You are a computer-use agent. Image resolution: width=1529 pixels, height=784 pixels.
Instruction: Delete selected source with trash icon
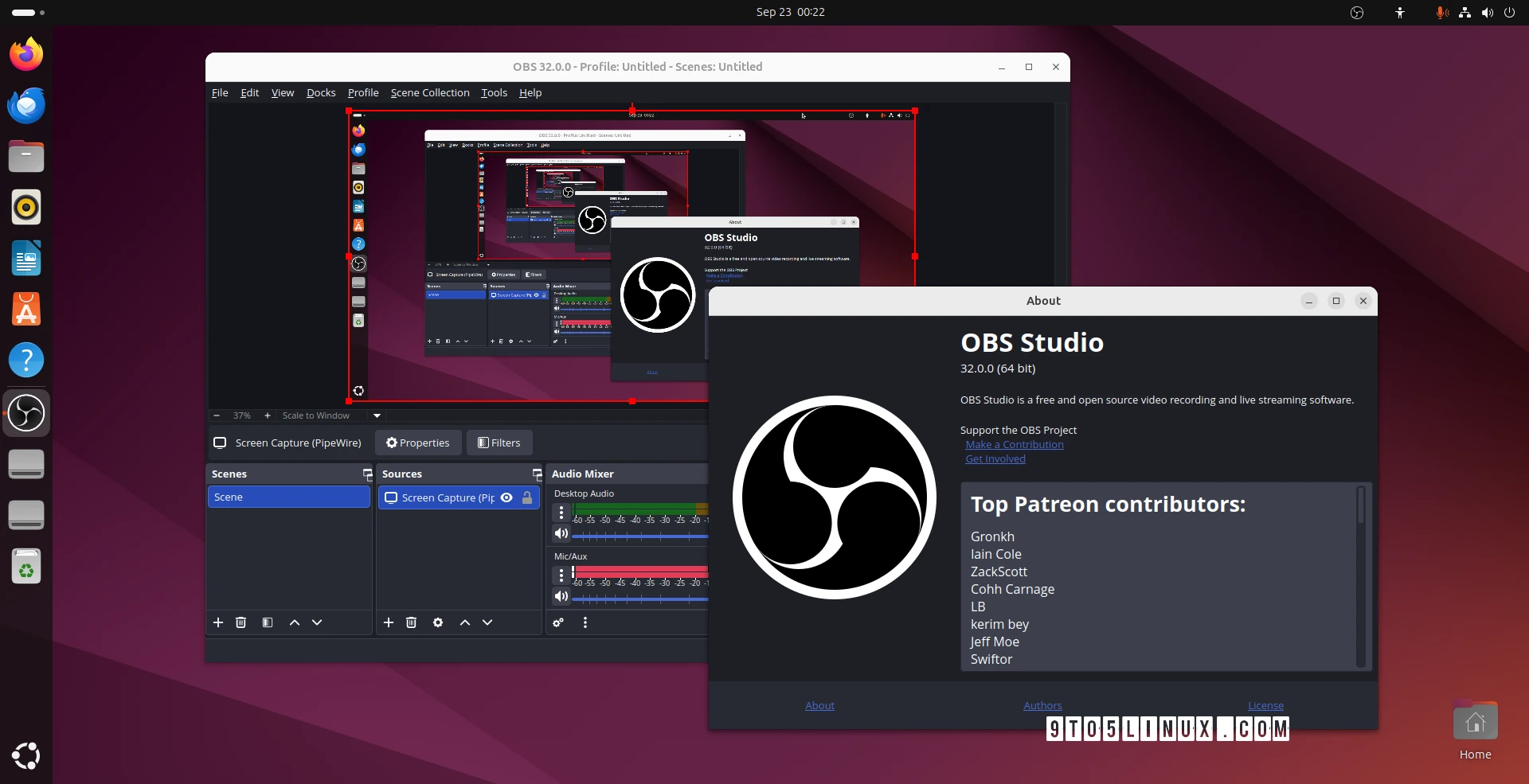tap(411, 622)
